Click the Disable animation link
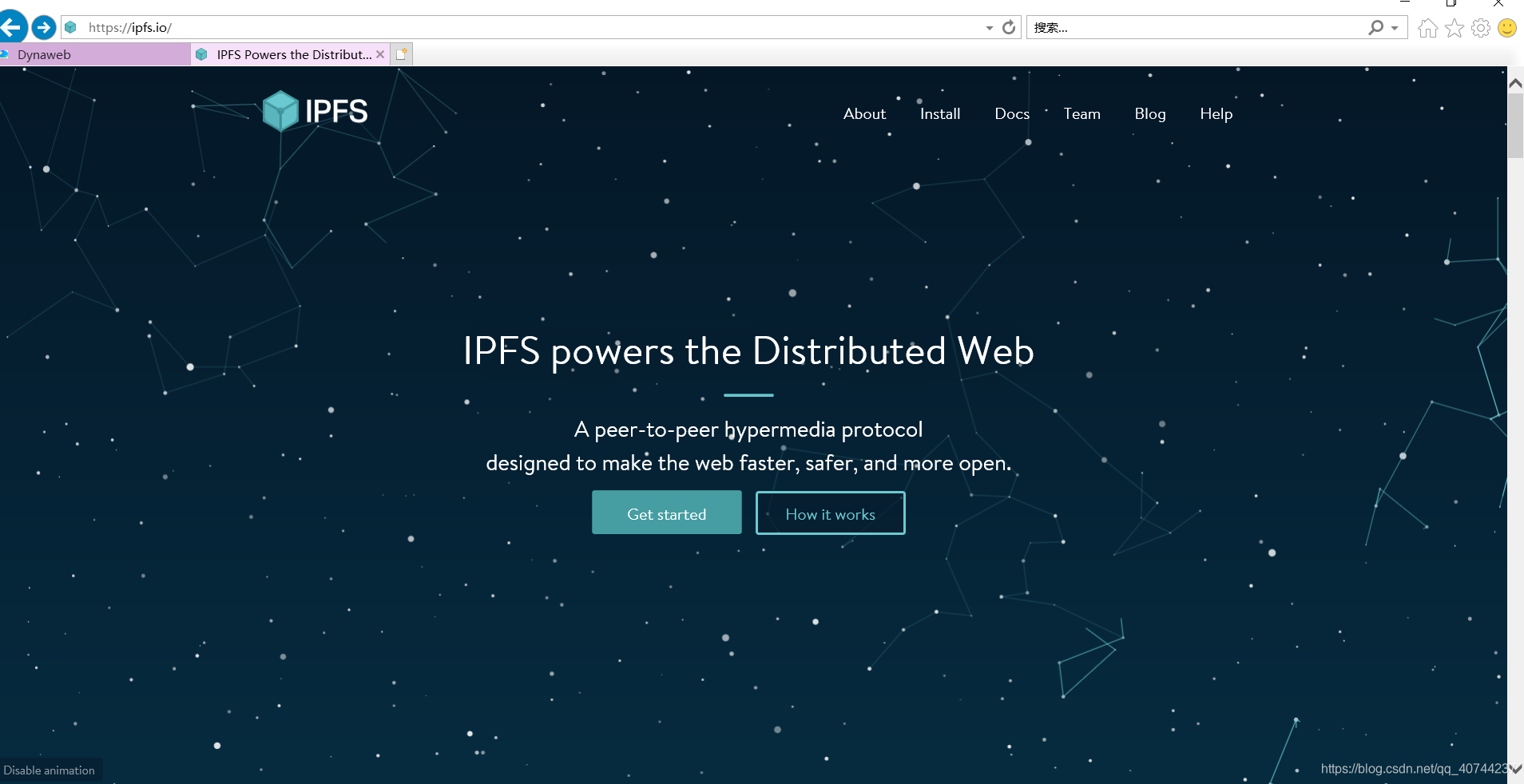1524x784 pixels. [x=50, y=770]
